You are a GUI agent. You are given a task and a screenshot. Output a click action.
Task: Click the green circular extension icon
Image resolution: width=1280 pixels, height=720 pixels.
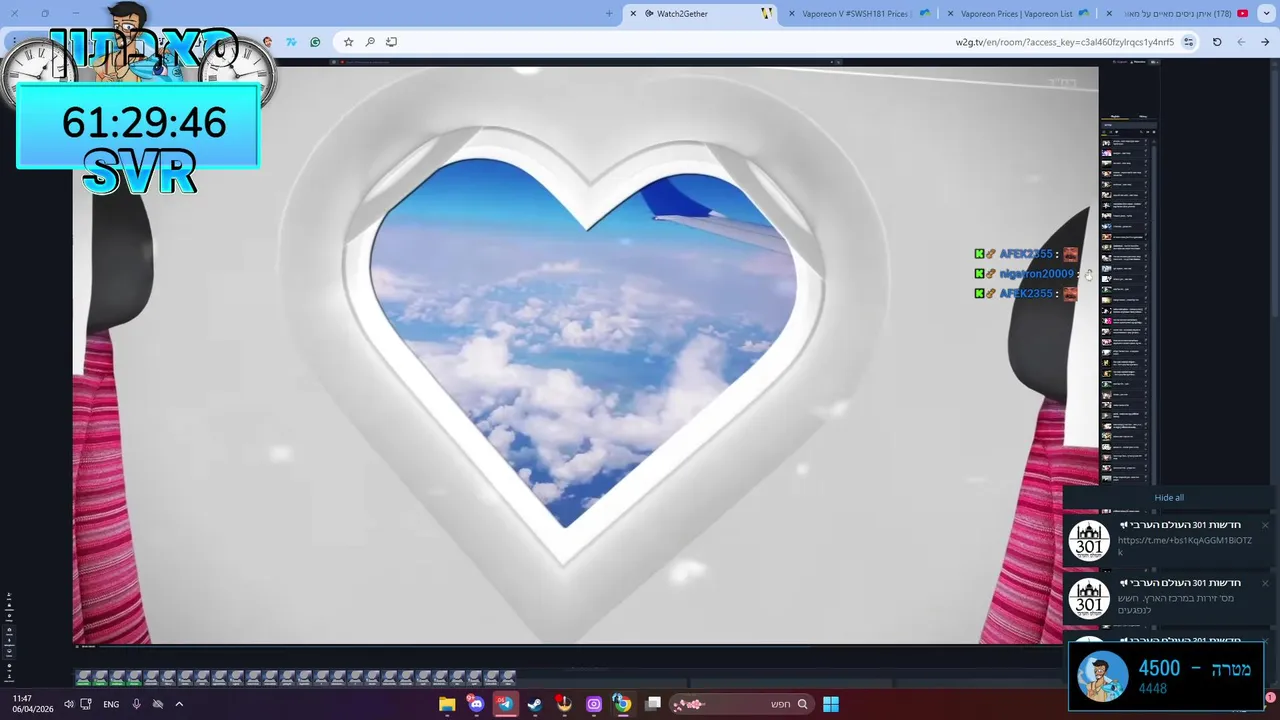click(315, 42)
